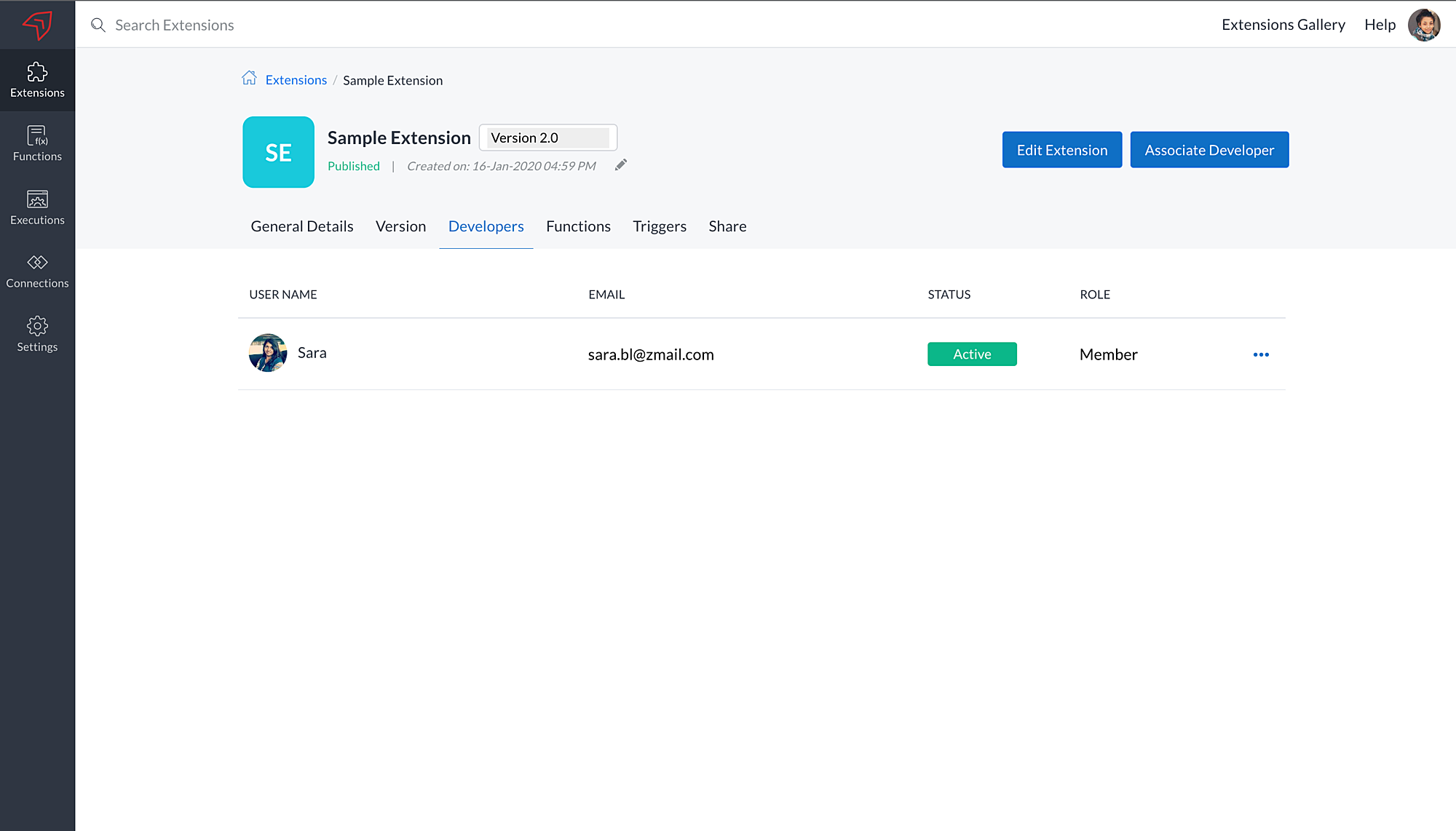Click the Edit Extension button
This screenshot has width=1456, height=831.
(1061, 150)
